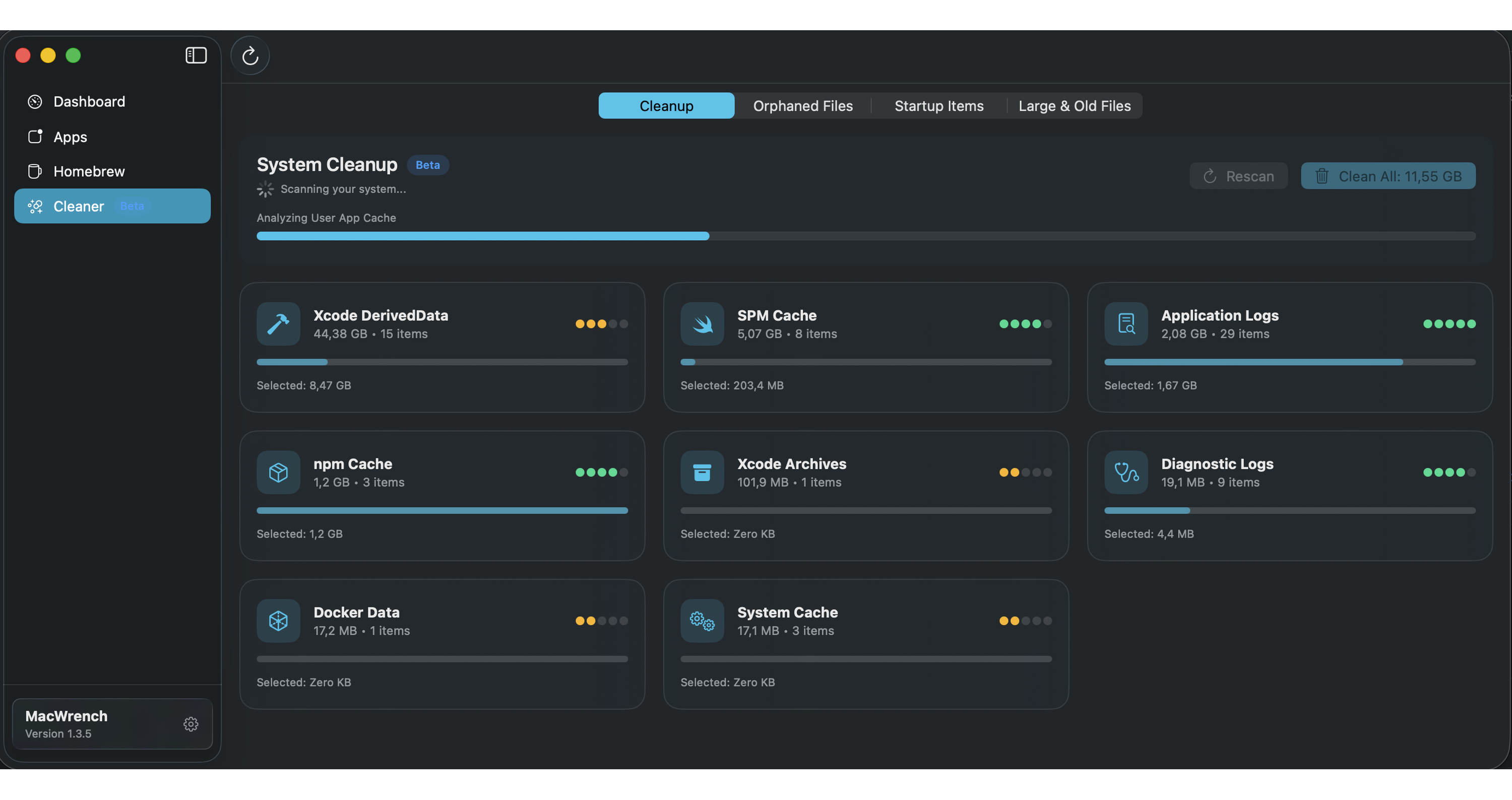The width and height of the screenshot is (1512, 800).
Task: Click the Homebrew mug icon
Action: point(35,171)
